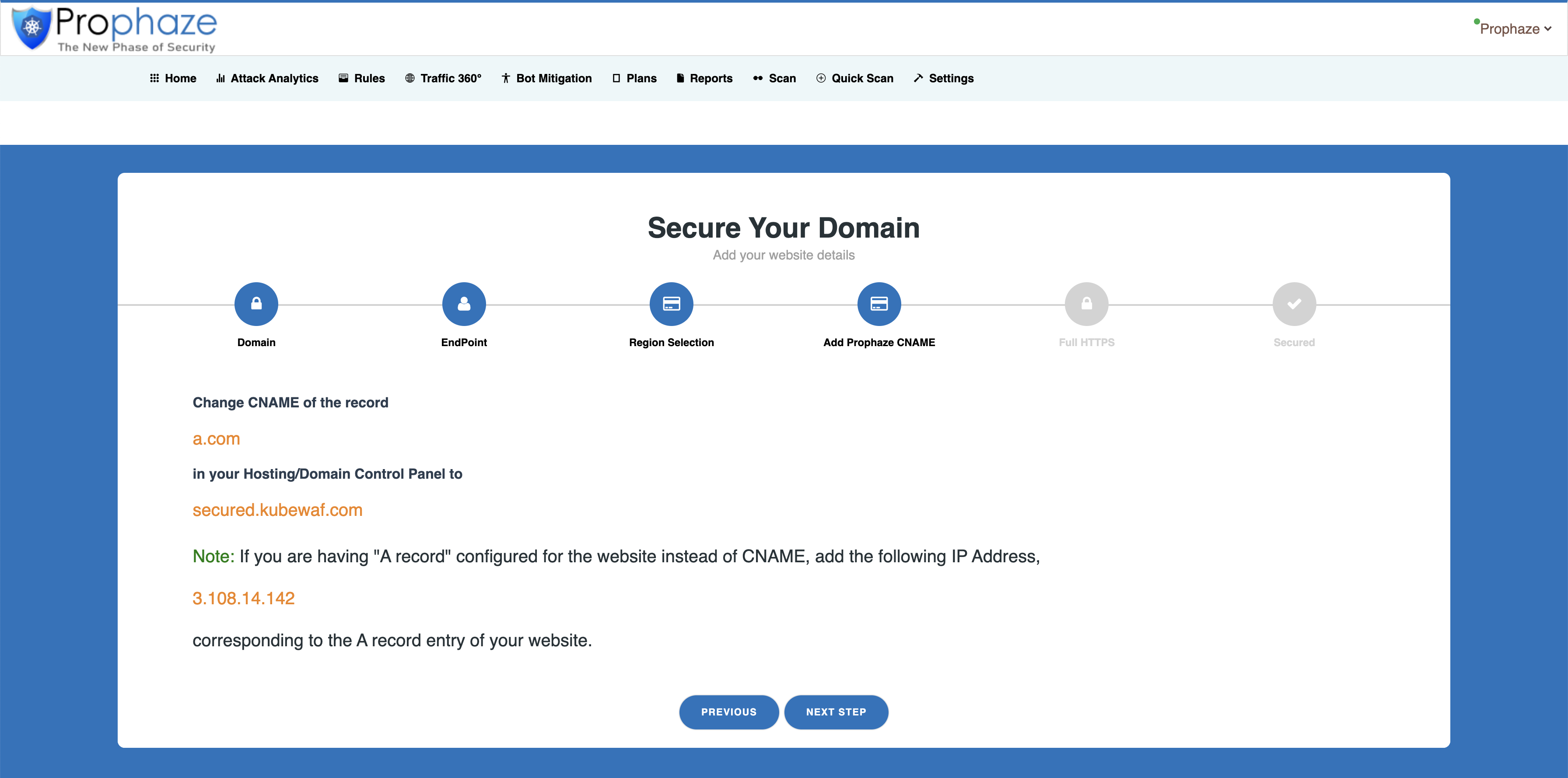The image size is (1568, 778).
Task: Click the Secured checkmark step circle
Action: (1295, 303)
